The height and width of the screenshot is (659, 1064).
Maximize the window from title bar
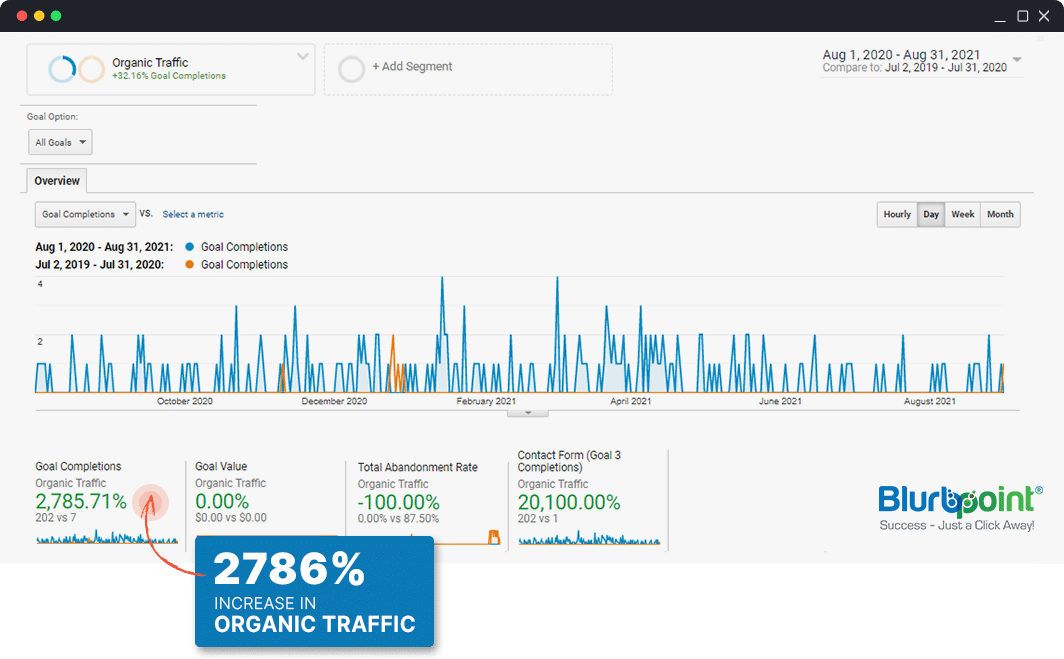[1022, 16]
